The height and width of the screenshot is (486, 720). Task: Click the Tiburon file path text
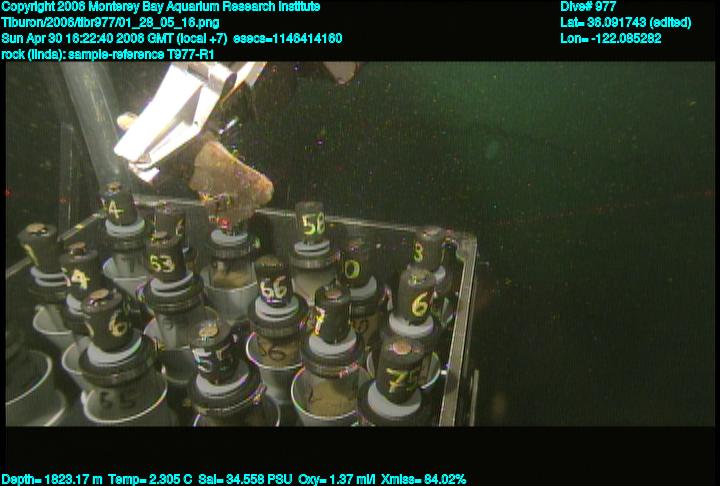click(x=110, y=22)
